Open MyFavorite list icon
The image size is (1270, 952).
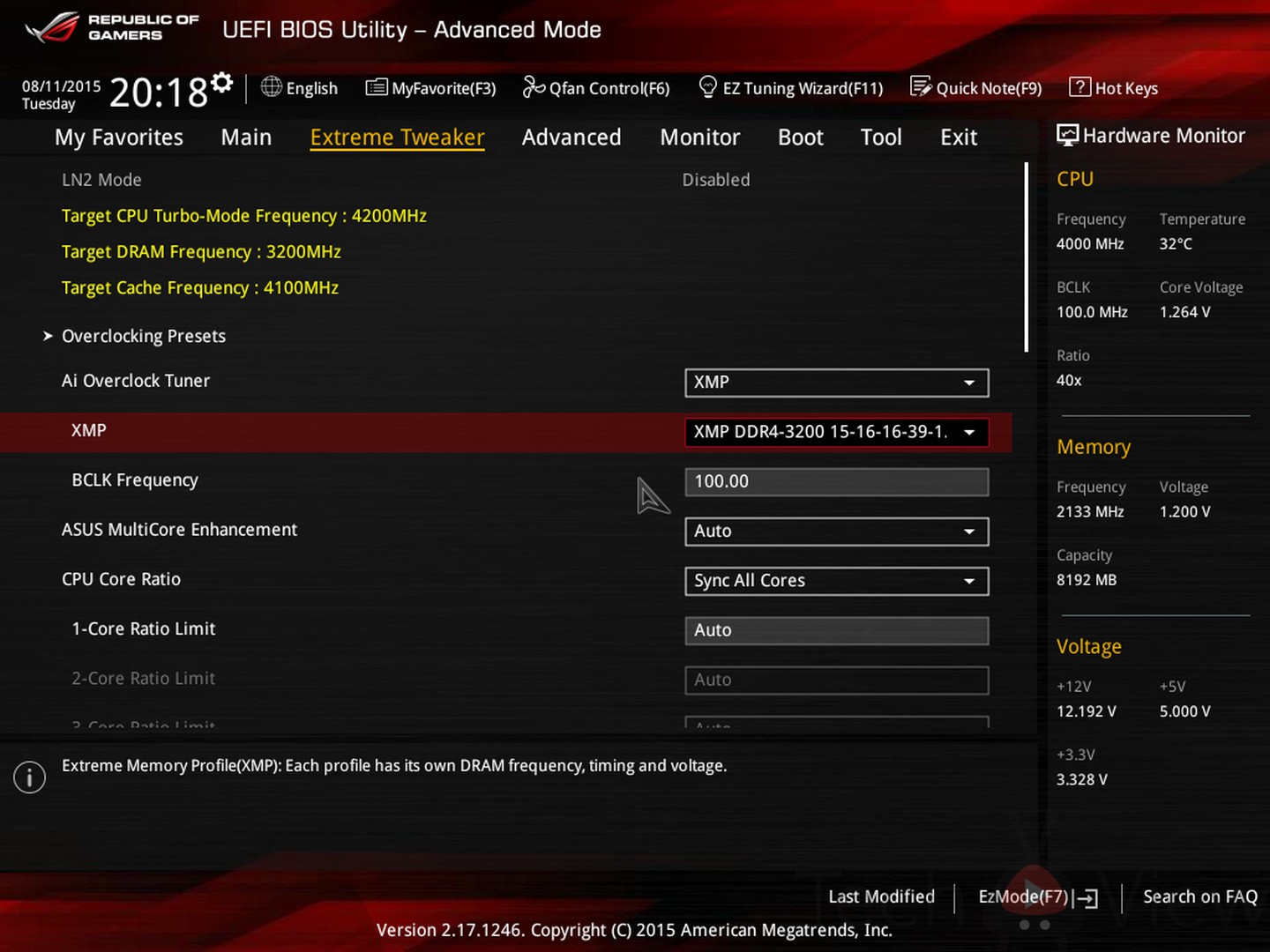(377, 87)
